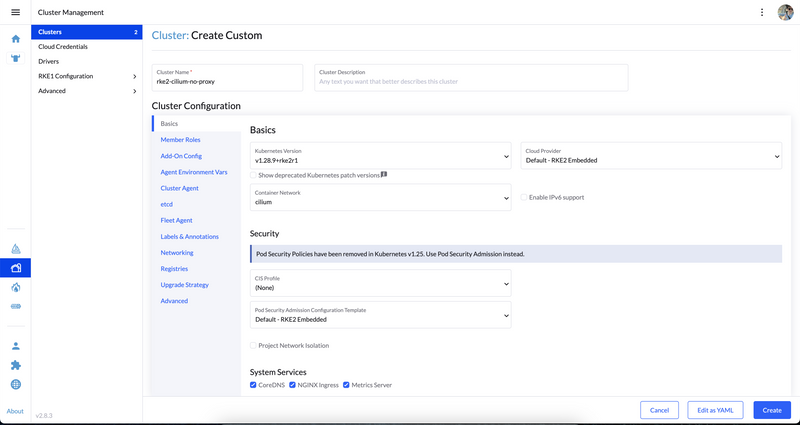
Task: Switch to the Networking tab
Action: pos(177,253)
